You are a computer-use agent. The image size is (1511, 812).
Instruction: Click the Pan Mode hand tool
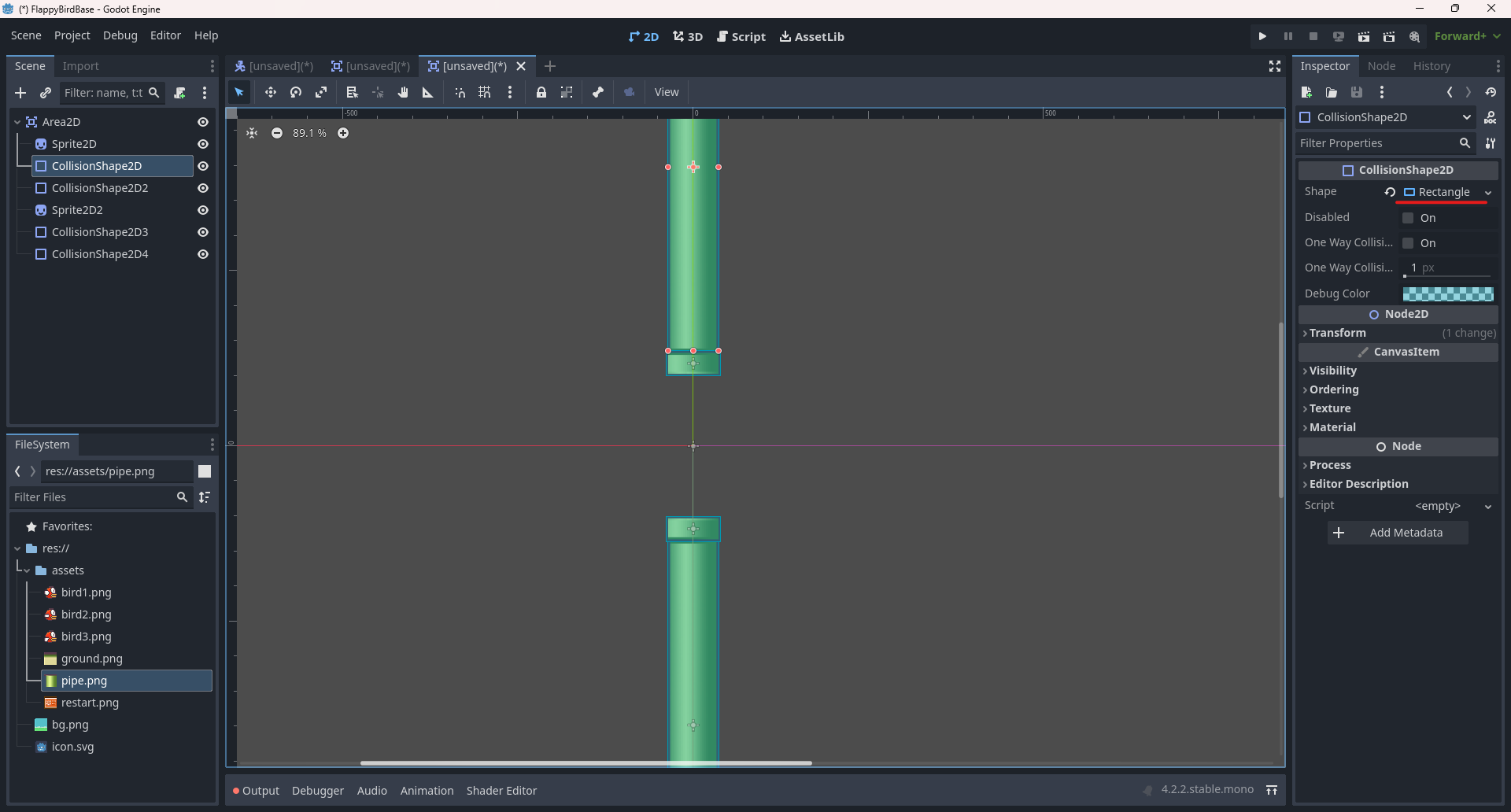(x=403, y=93)
